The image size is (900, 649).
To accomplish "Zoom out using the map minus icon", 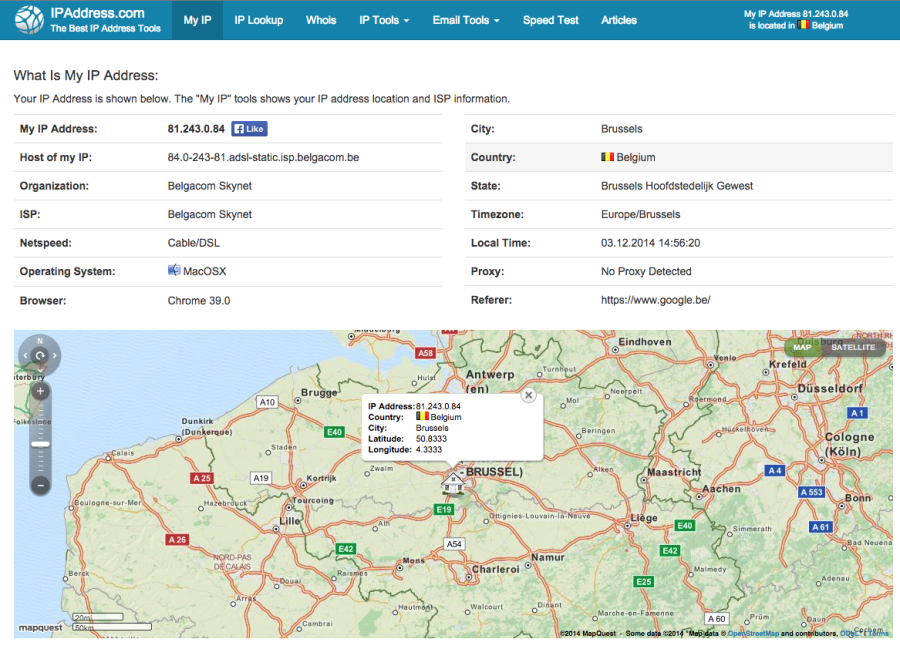I will tap(39, 484).
